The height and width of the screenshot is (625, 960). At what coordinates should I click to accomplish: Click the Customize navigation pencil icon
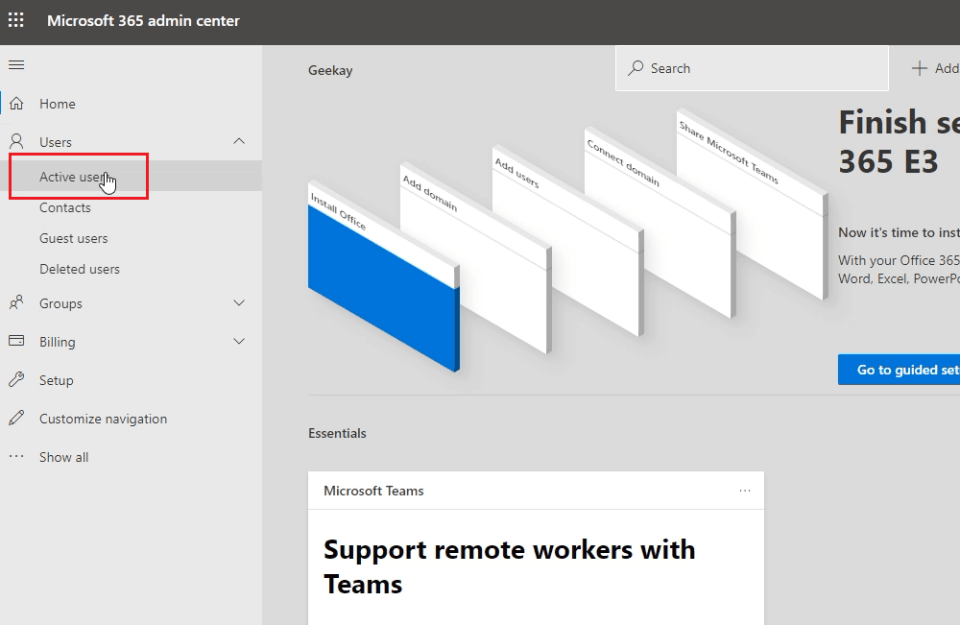(16, 418)
